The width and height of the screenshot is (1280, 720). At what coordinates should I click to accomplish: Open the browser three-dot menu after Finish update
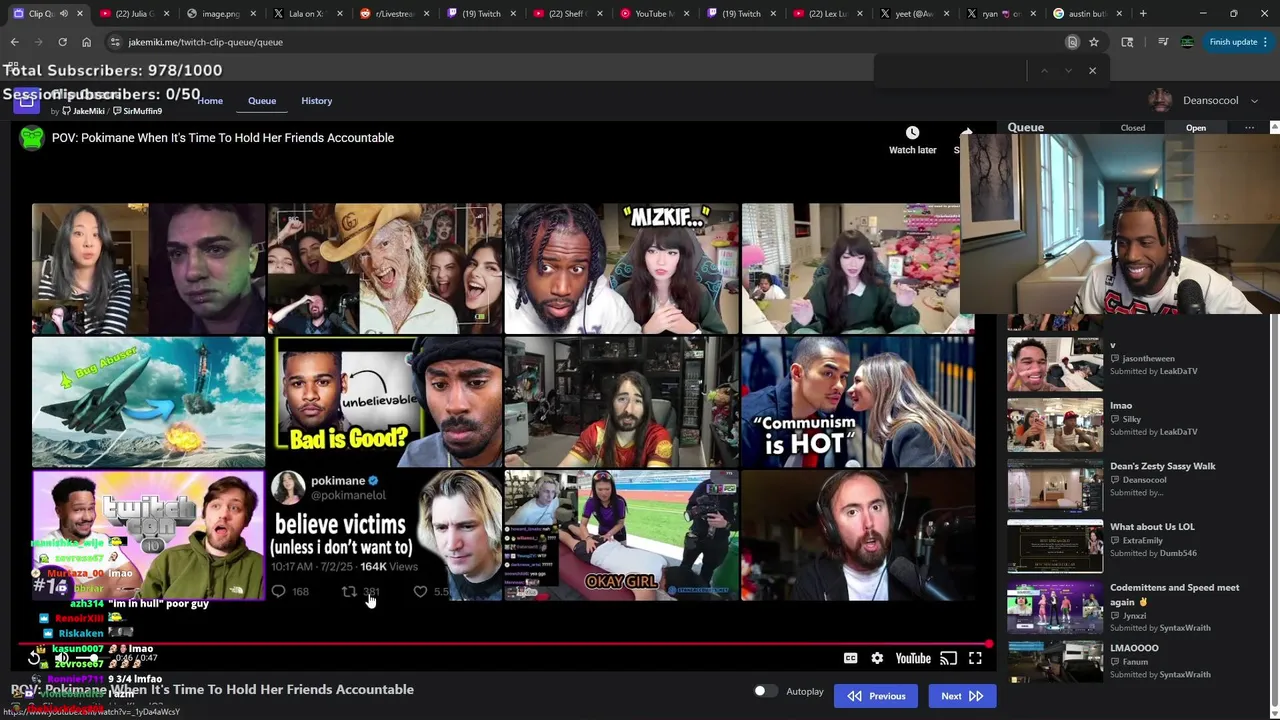[1265, 42]
